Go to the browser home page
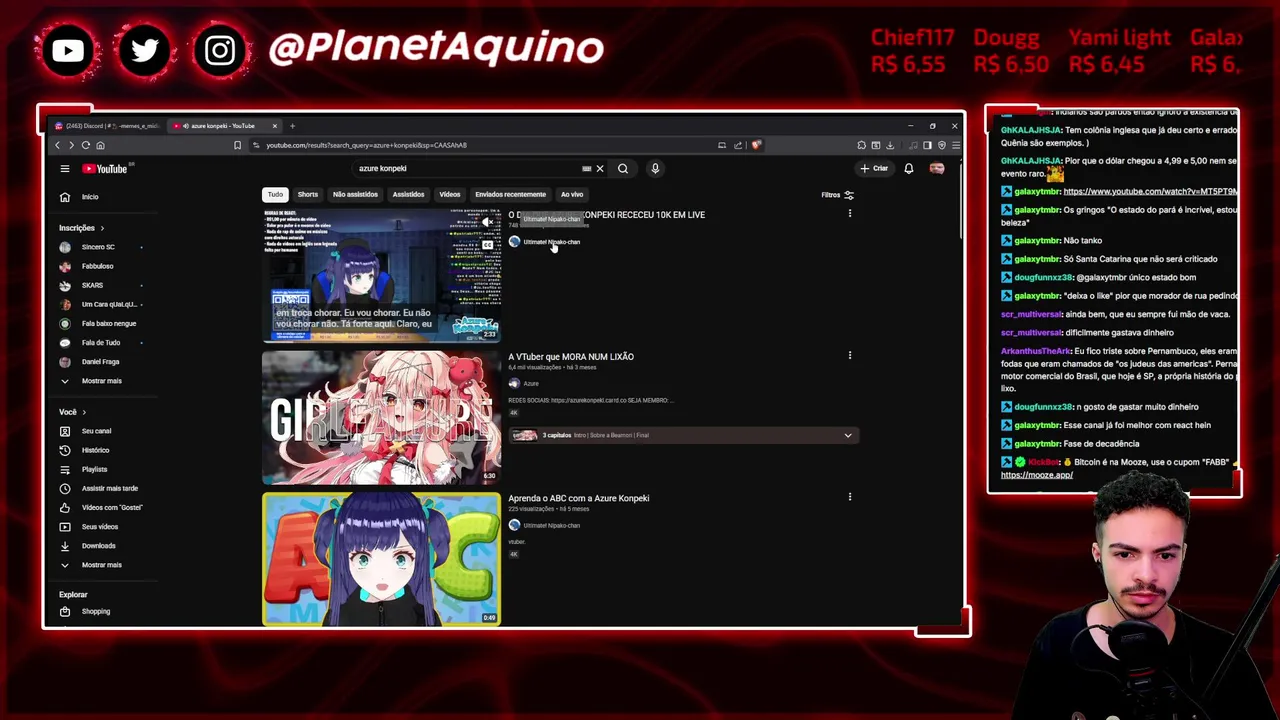 click(100, 145)
